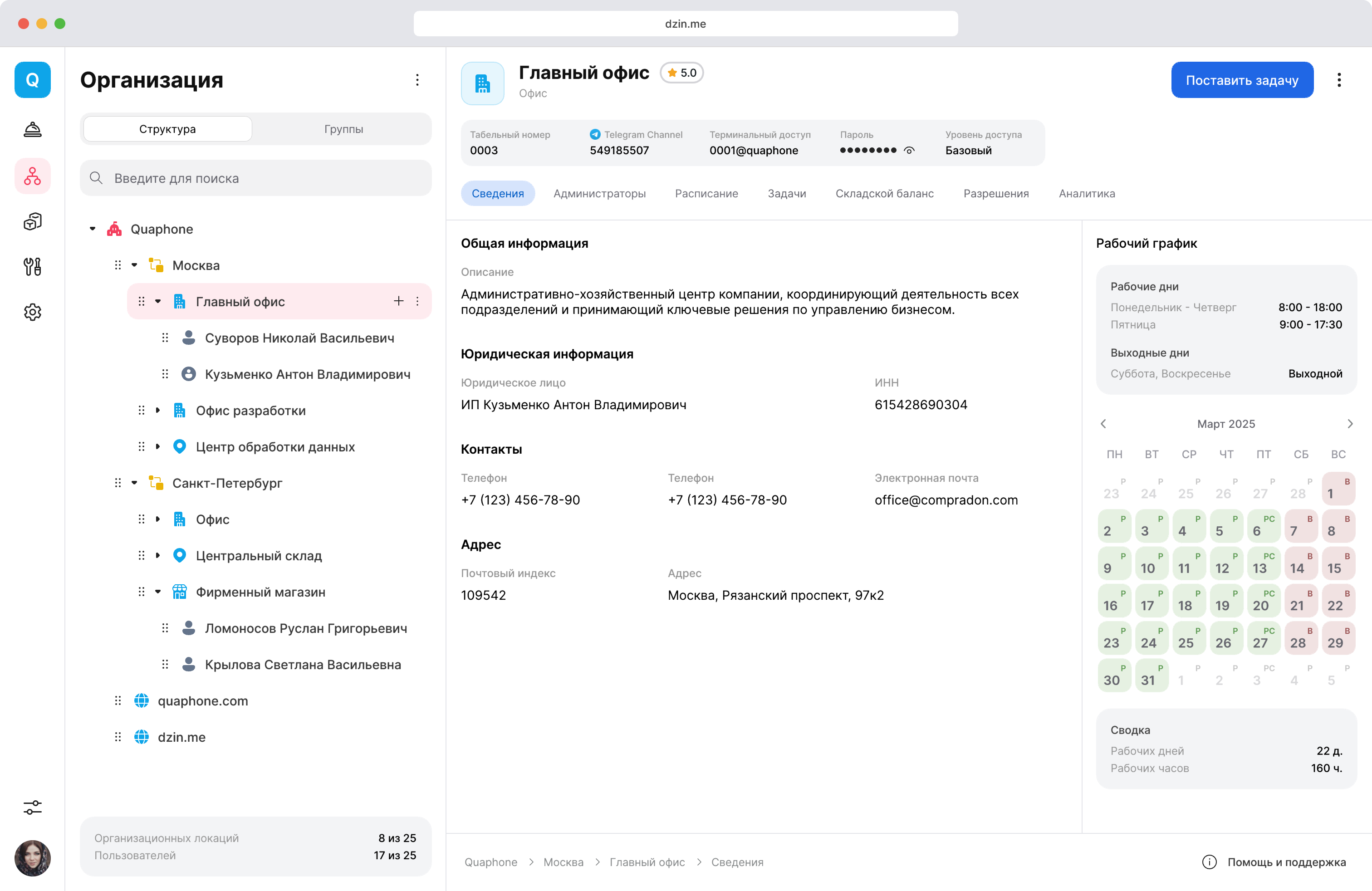Image resolution: width=1372 pixels, height=891 pixels.
Task: Click the service bell sidebar icon
Action: (x=32, y=130)
